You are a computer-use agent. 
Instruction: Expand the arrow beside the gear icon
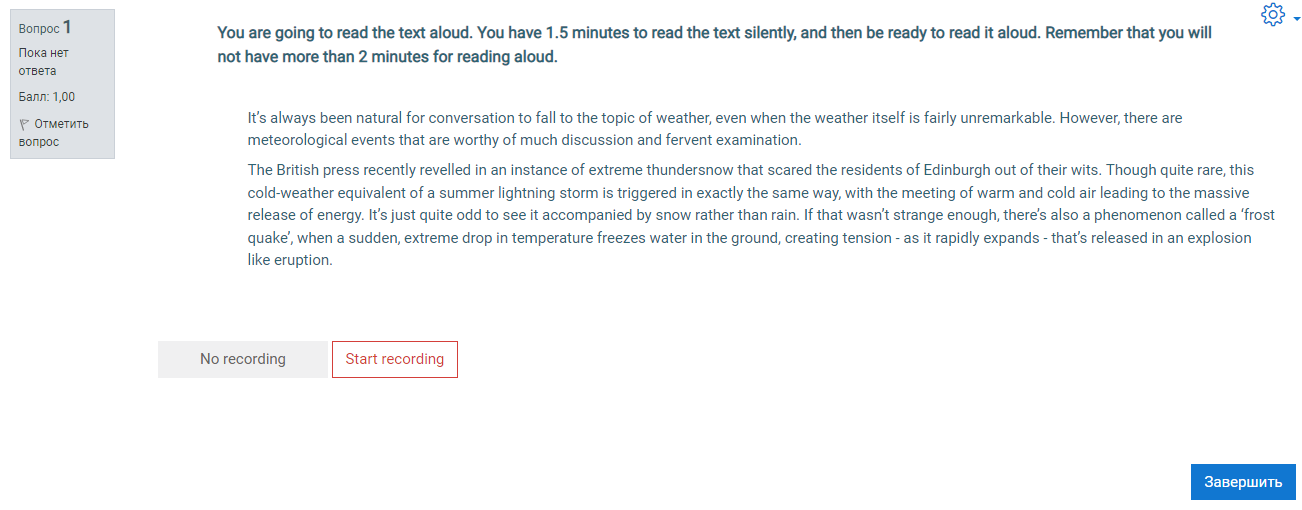point(1296,18)
